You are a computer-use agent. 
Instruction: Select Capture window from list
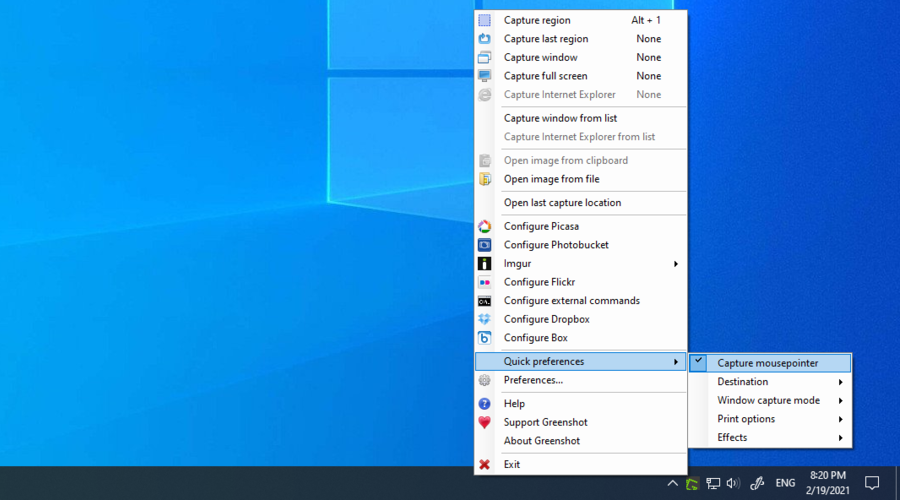580,118
